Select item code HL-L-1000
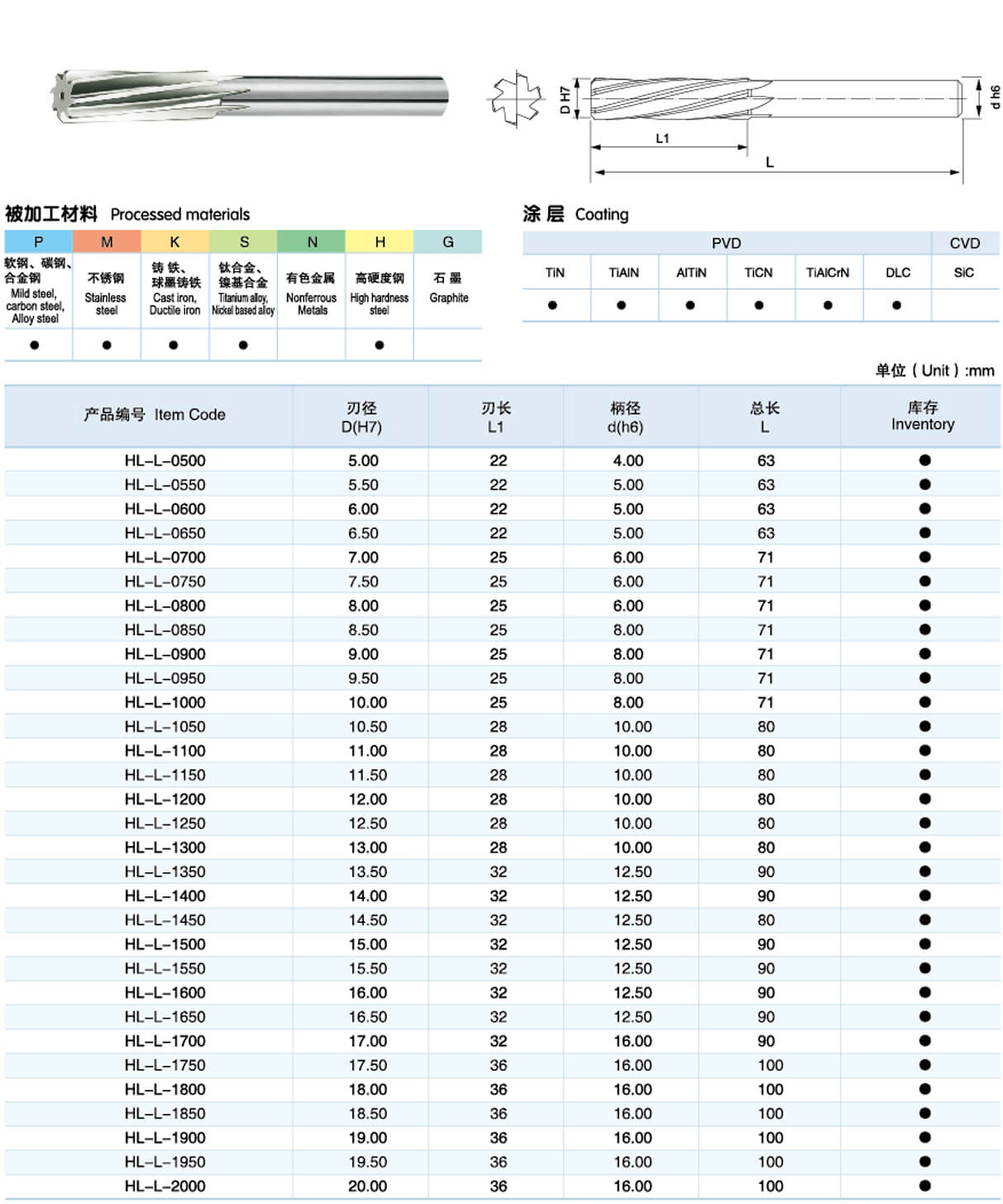The width and height of the screenshot is (1003, 1204). pos(165,702)
